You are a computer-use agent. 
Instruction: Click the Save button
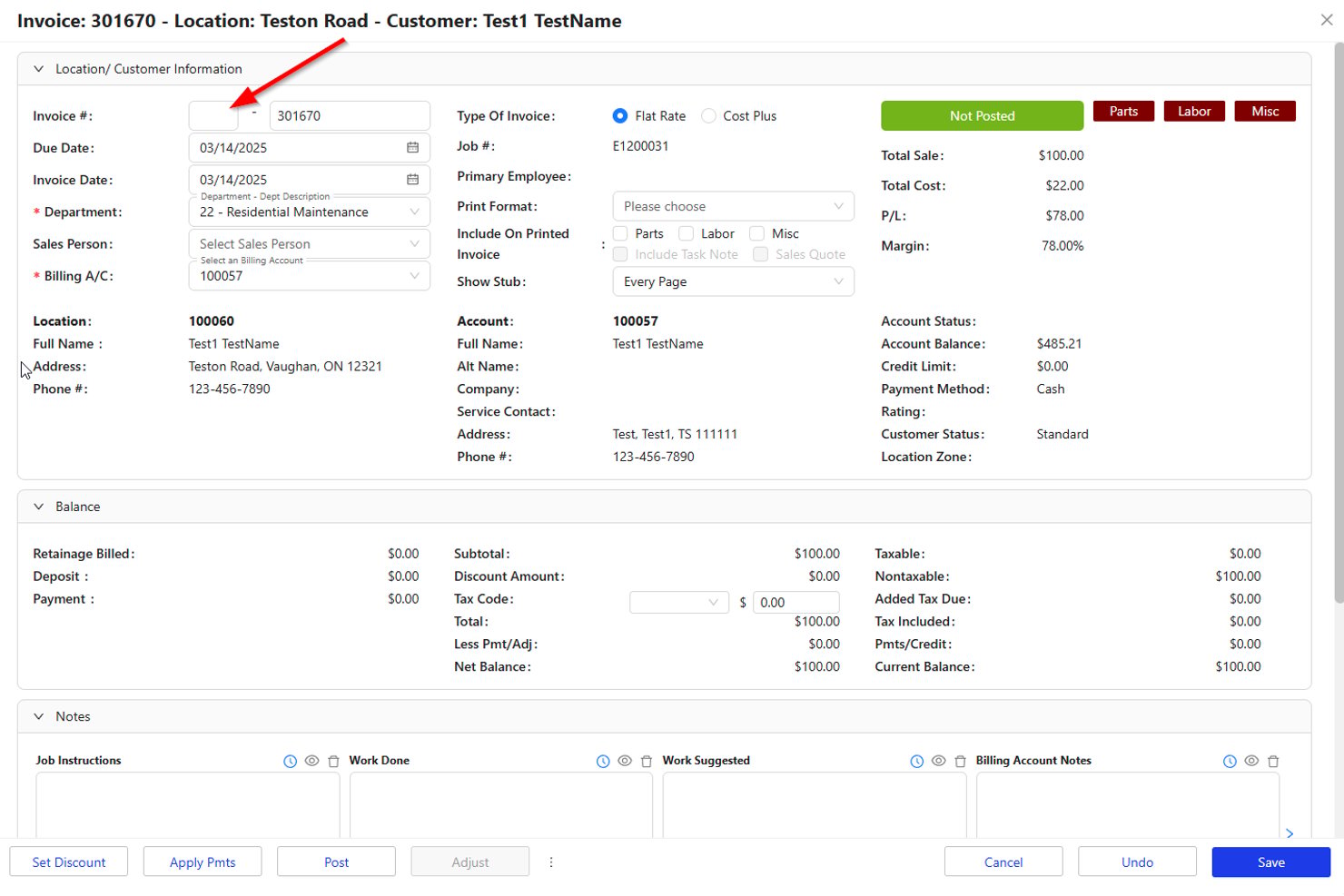(x=1271, y=862)
